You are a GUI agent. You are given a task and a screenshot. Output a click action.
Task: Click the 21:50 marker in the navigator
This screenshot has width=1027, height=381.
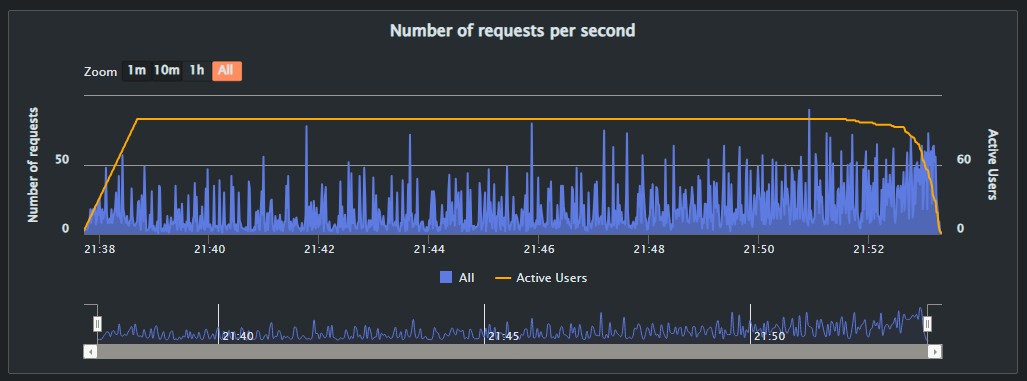[x=770, y=336]
